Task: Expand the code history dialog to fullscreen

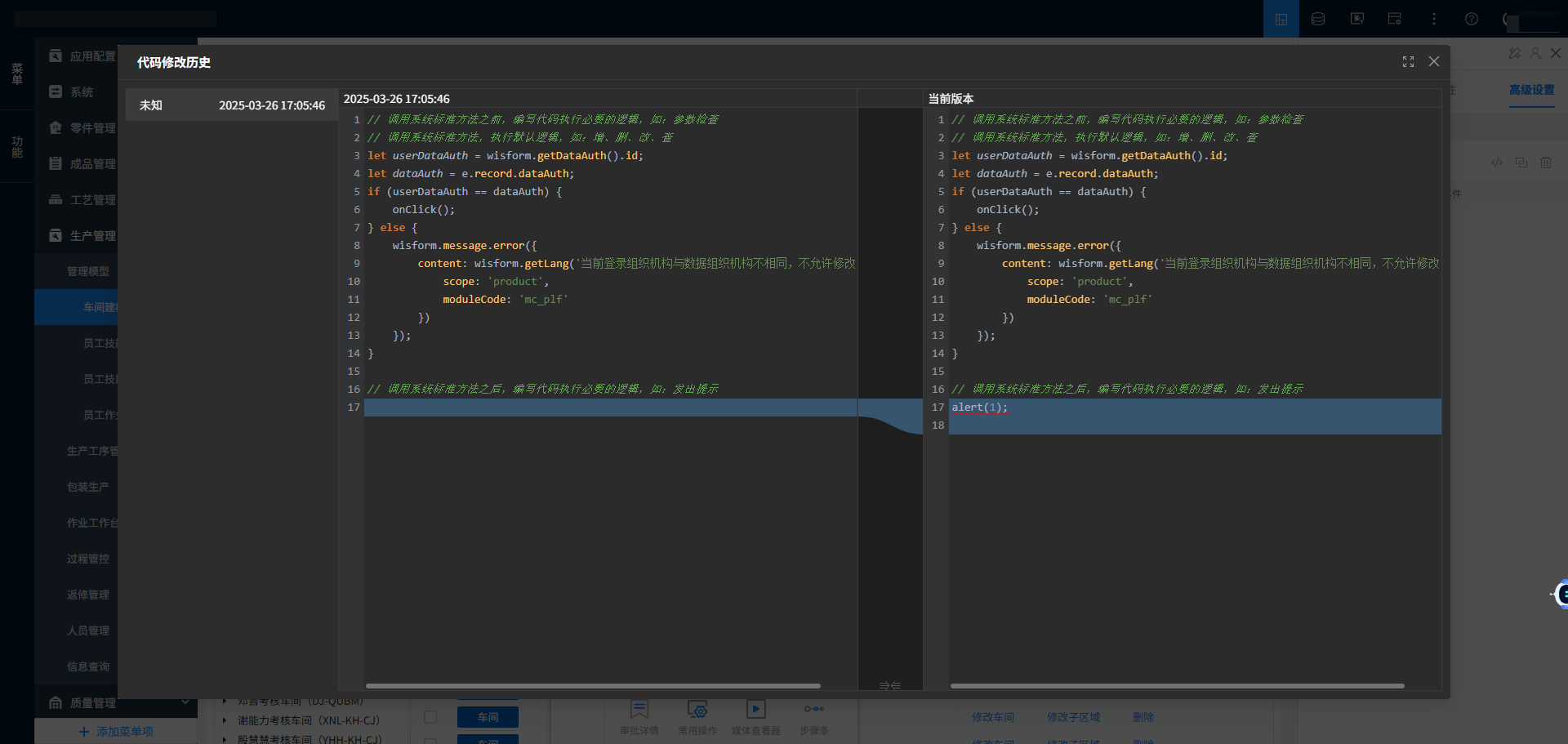Action: (1408, 62)
